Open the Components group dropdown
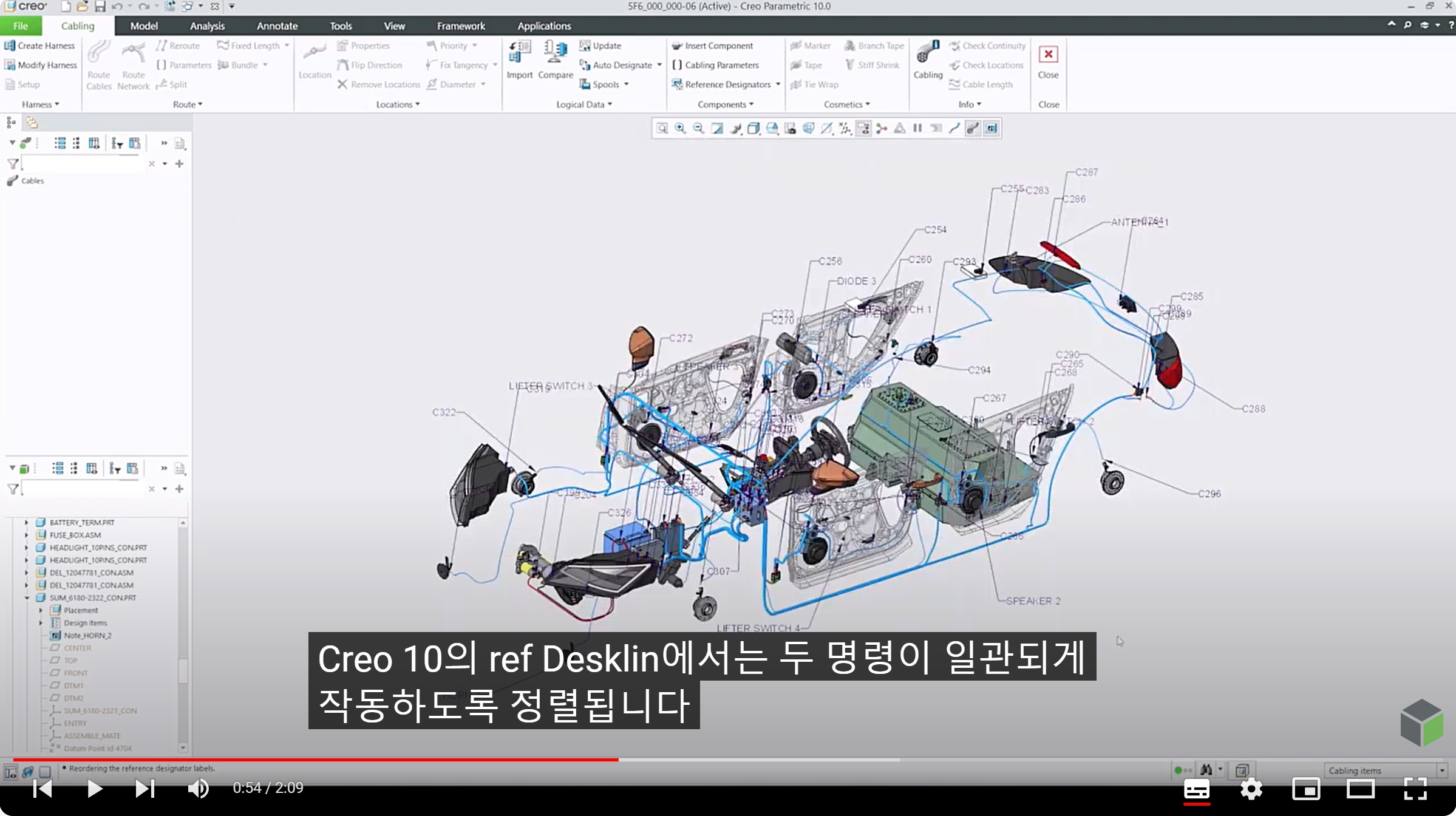 pos(726,104)
